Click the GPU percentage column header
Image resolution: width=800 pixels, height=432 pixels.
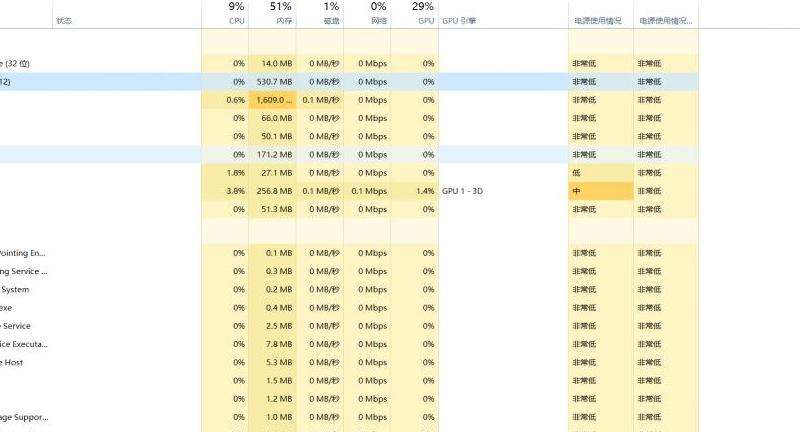coord(426,14)
